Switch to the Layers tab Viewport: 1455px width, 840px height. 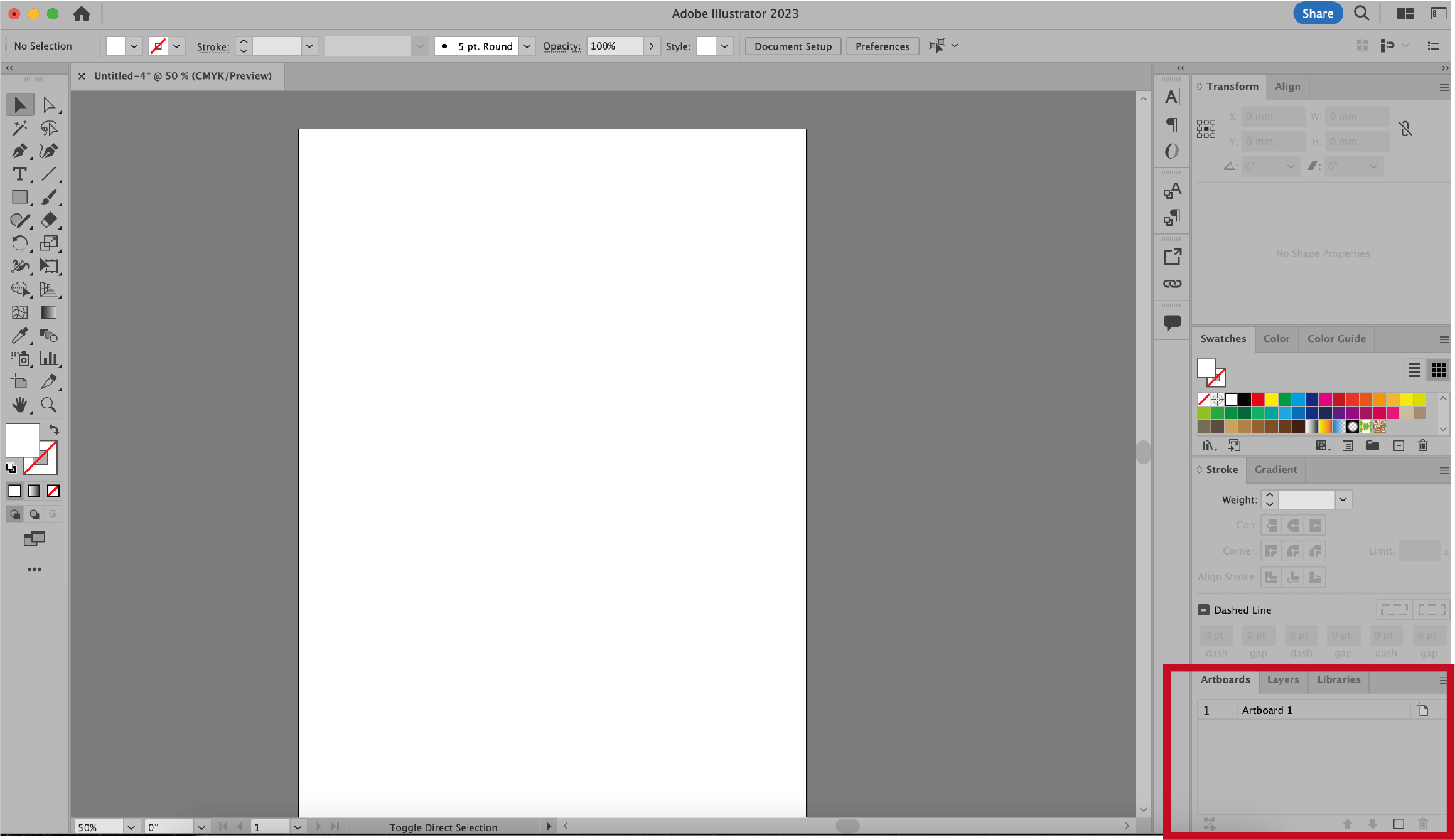tap(1282, 679)
